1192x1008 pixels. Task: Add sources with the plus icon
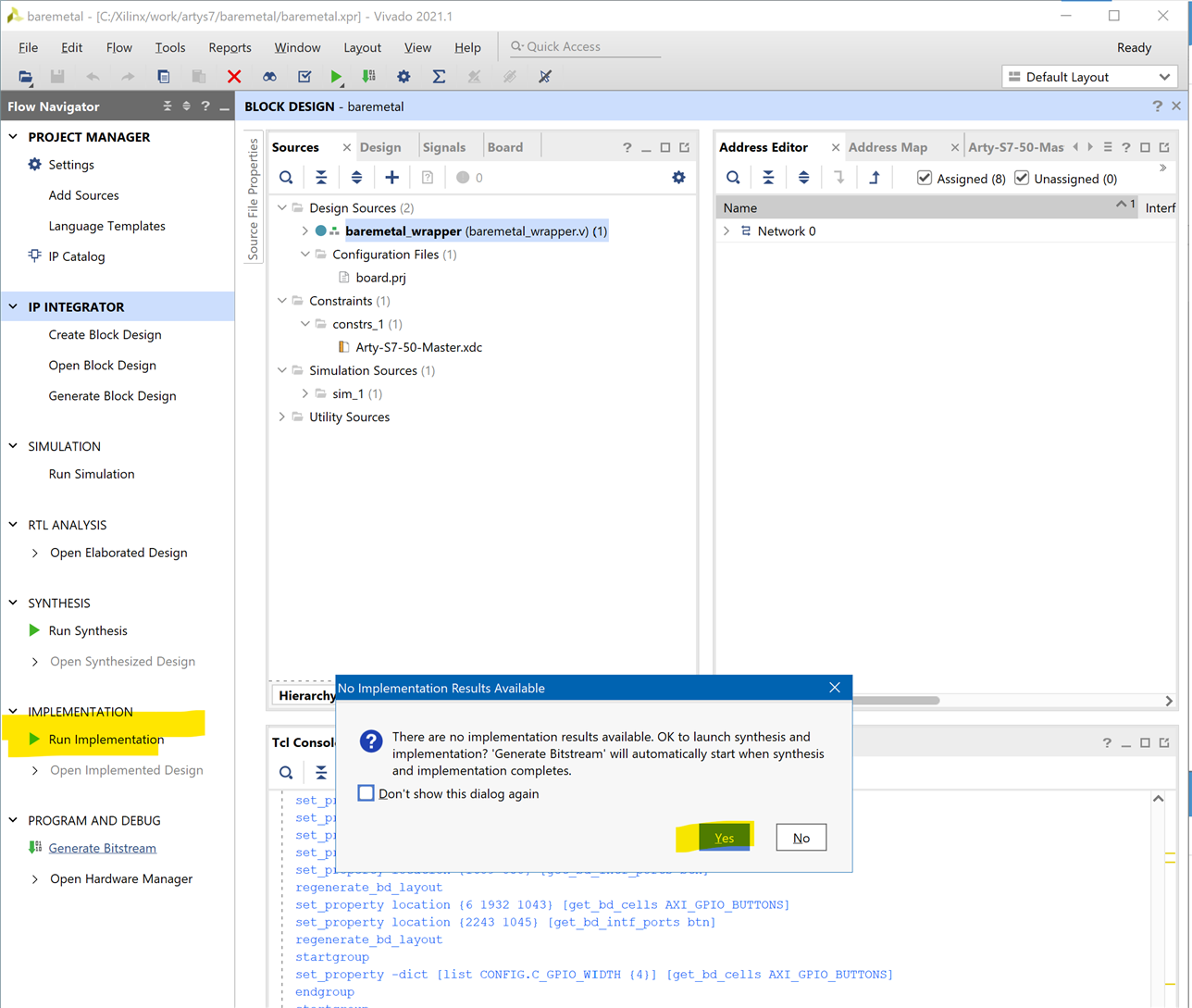[x=392, y=178]
